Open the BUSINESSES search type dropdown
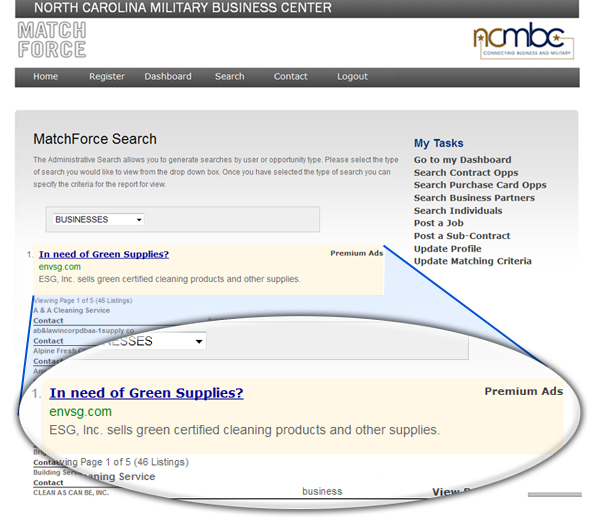597x517 pixels. tap(98, 220)
